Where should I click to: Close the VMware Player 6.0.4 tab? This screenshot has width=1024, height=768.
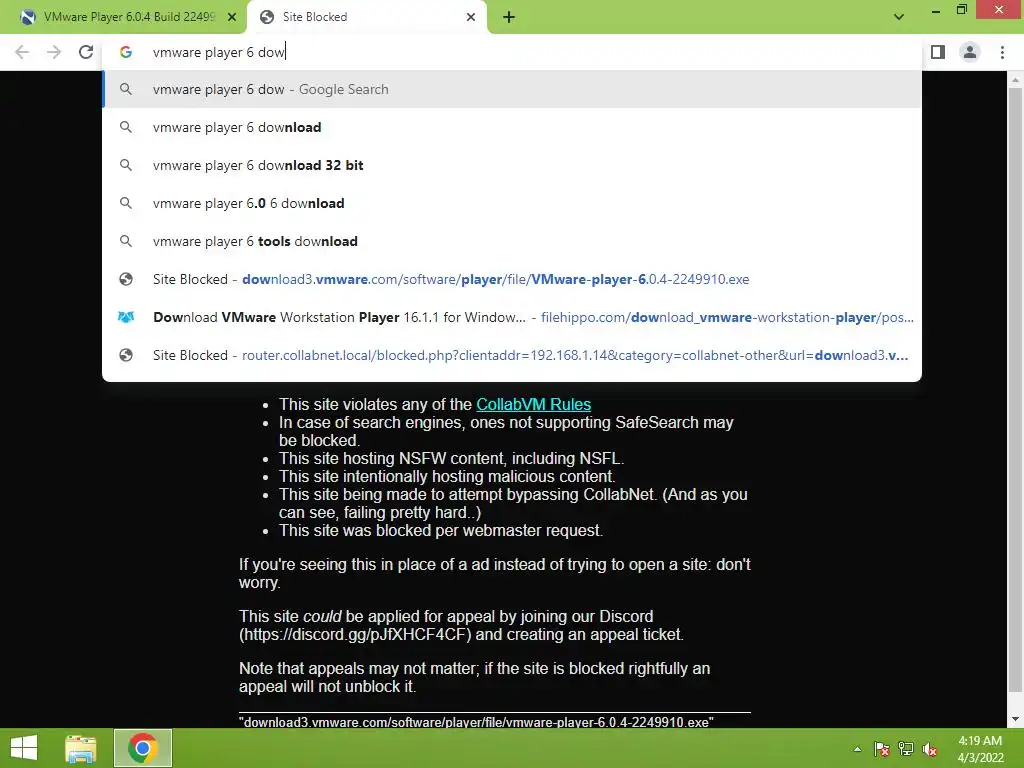tap(232, 17)
